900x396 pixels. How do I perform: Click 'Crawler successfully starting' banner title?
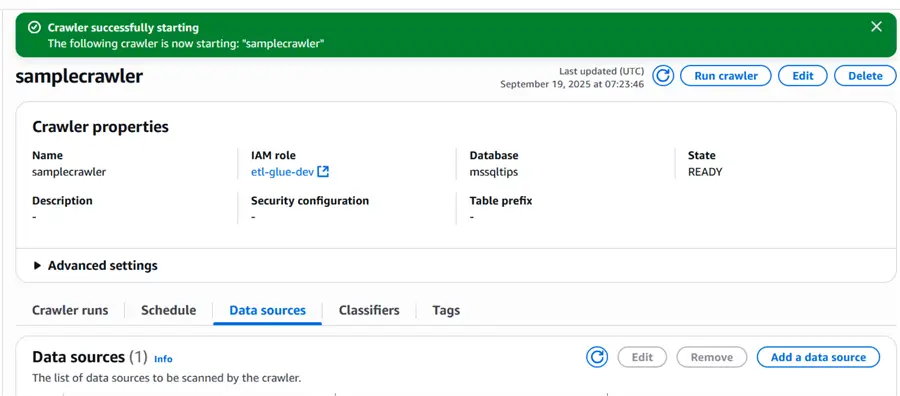pos(123,28)
